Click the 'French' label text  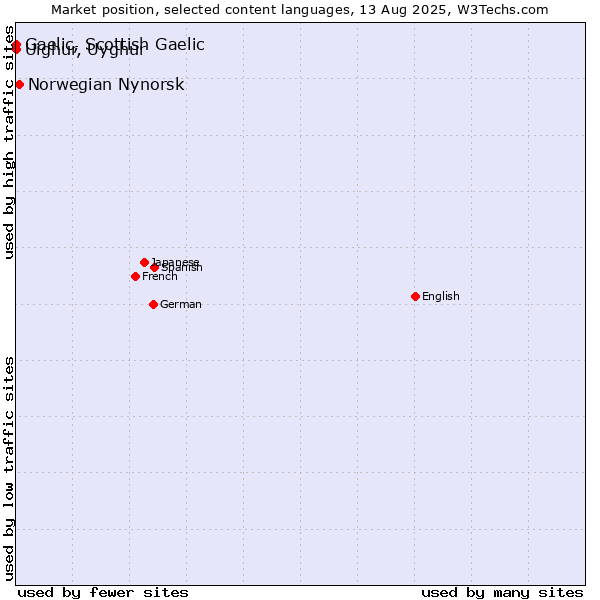[160, 276]
